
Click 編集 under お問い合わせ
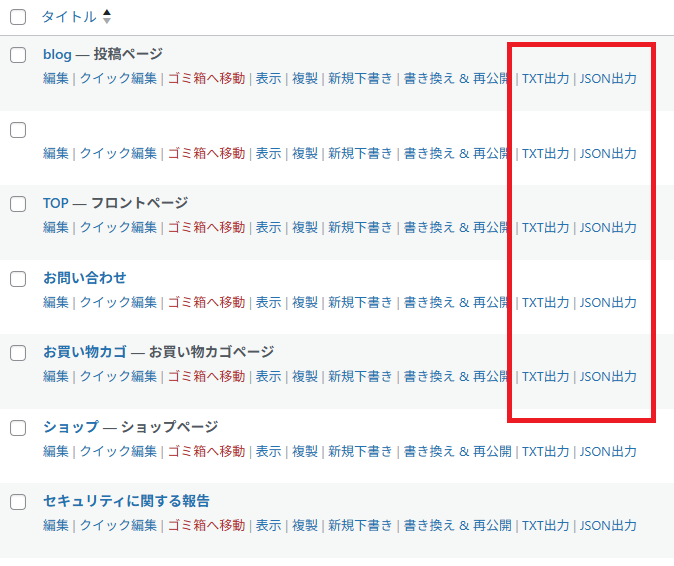coord(56,302)
